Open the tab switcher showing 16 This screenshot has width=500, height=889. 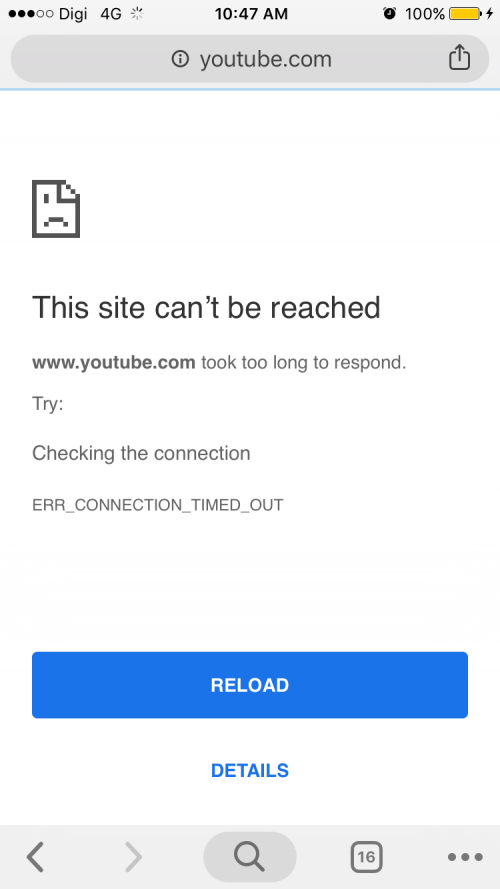[366, 856]
